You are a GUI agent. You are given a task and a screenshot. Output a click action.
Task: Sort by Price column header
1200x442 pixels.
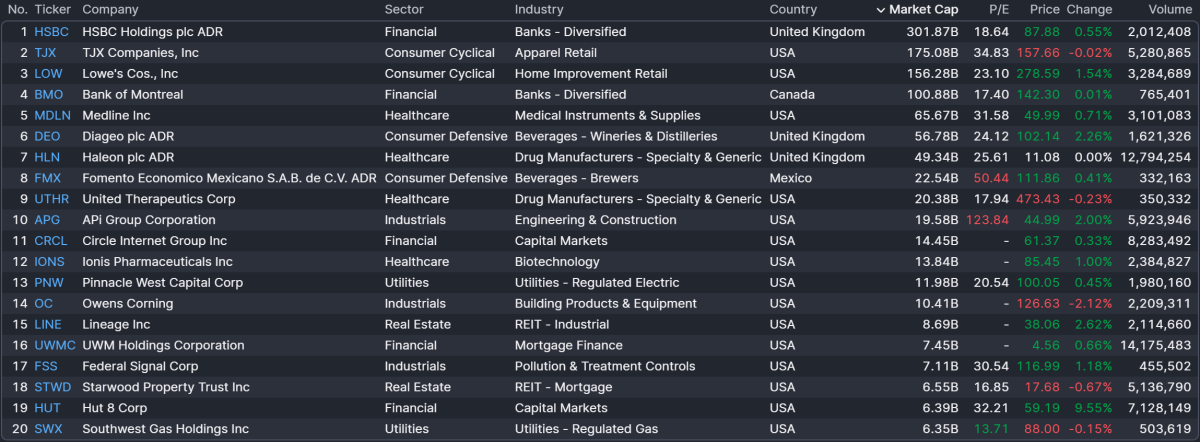point(1044,10)
